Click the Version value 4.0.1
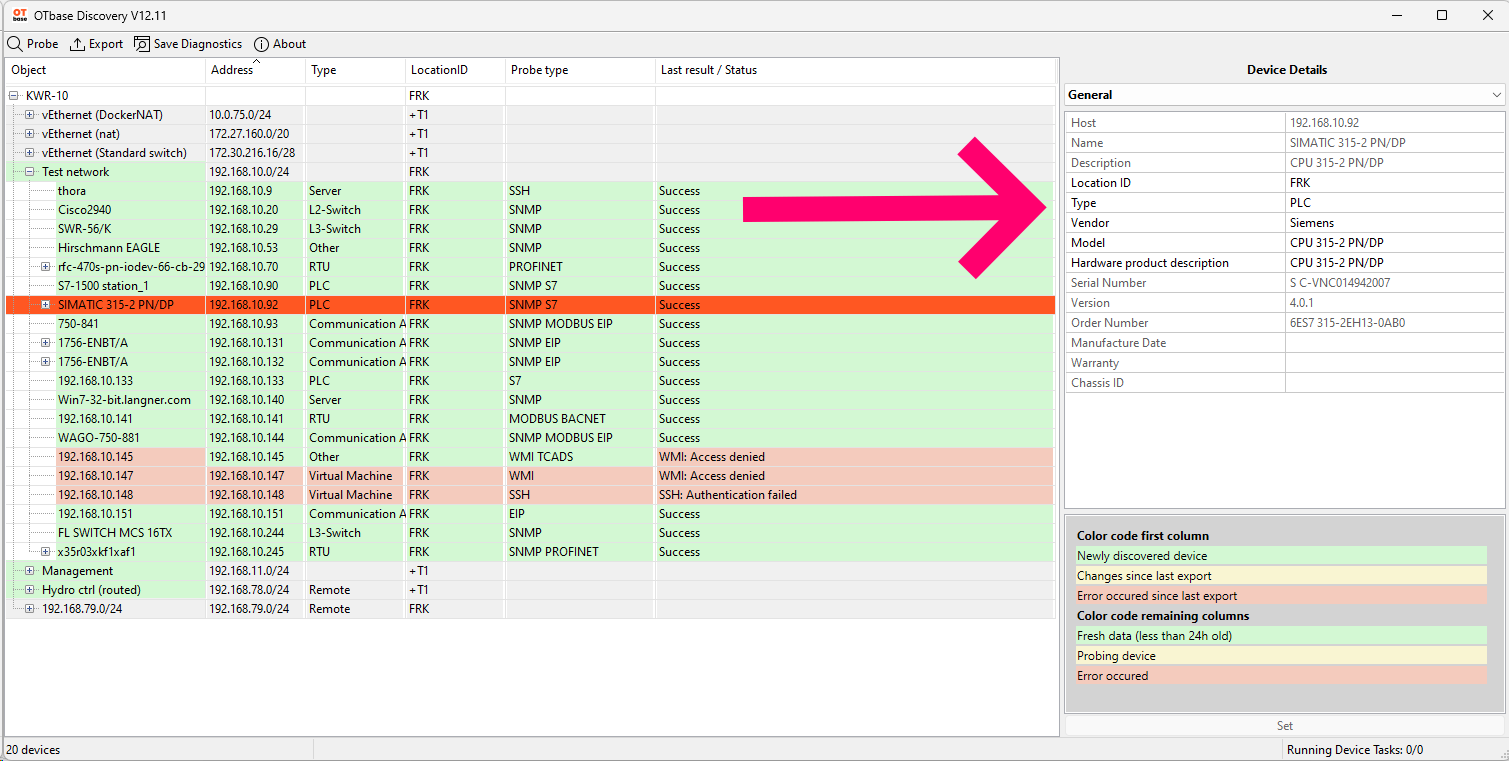This screenshot has width=1509, height=761. click(1395, 303)
